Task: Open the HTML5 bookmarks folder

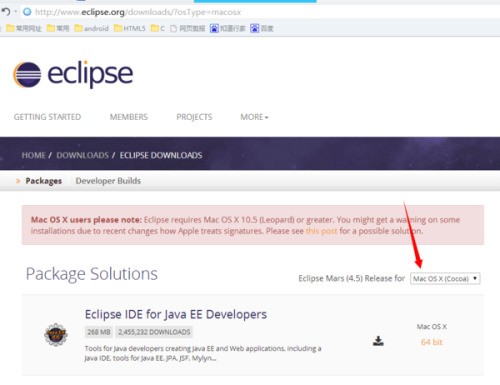Action: pyautogui.click(x=129, y=28)
